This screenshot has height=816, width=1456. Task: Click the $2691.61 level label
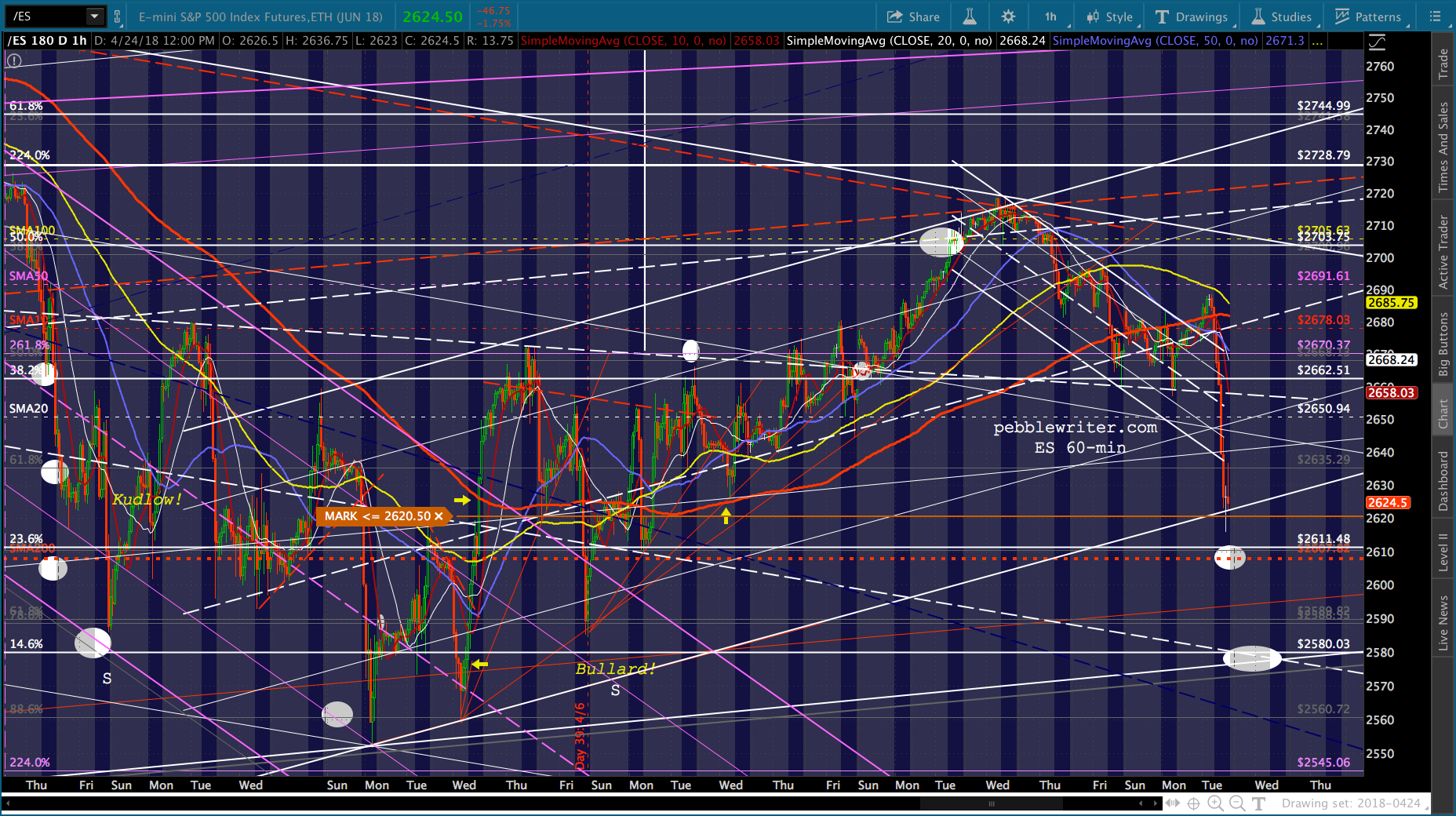pyautogui.click(x=1323, y=276)
